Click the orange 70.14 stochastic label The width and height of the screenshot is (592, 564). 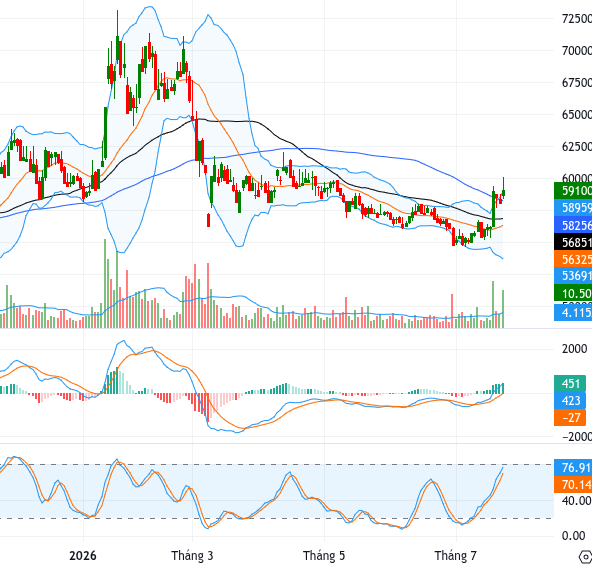point(573,484)
